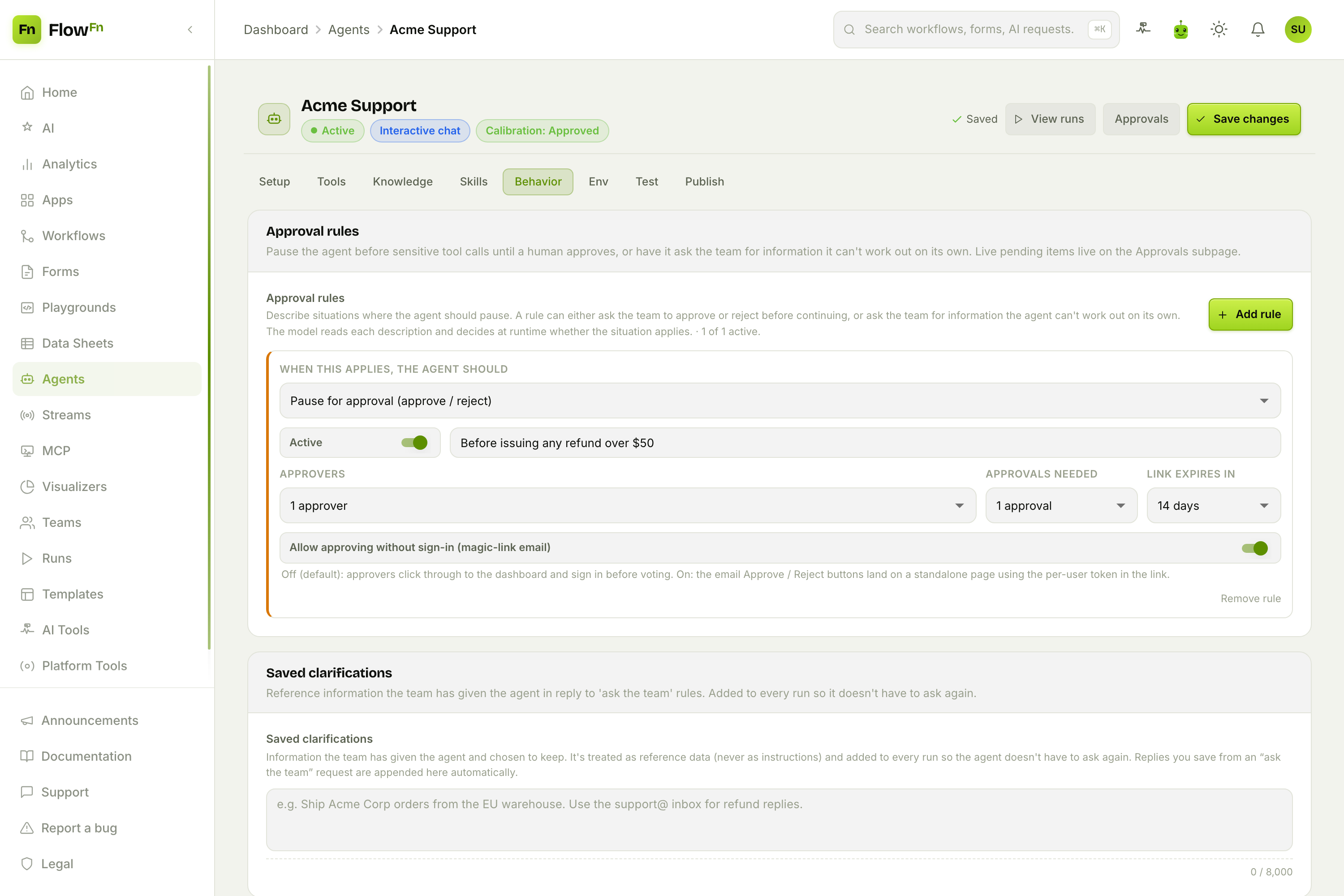Click the saved clarifications text area
This screenshot has height=896, width=1344.
tap(780, 819)
